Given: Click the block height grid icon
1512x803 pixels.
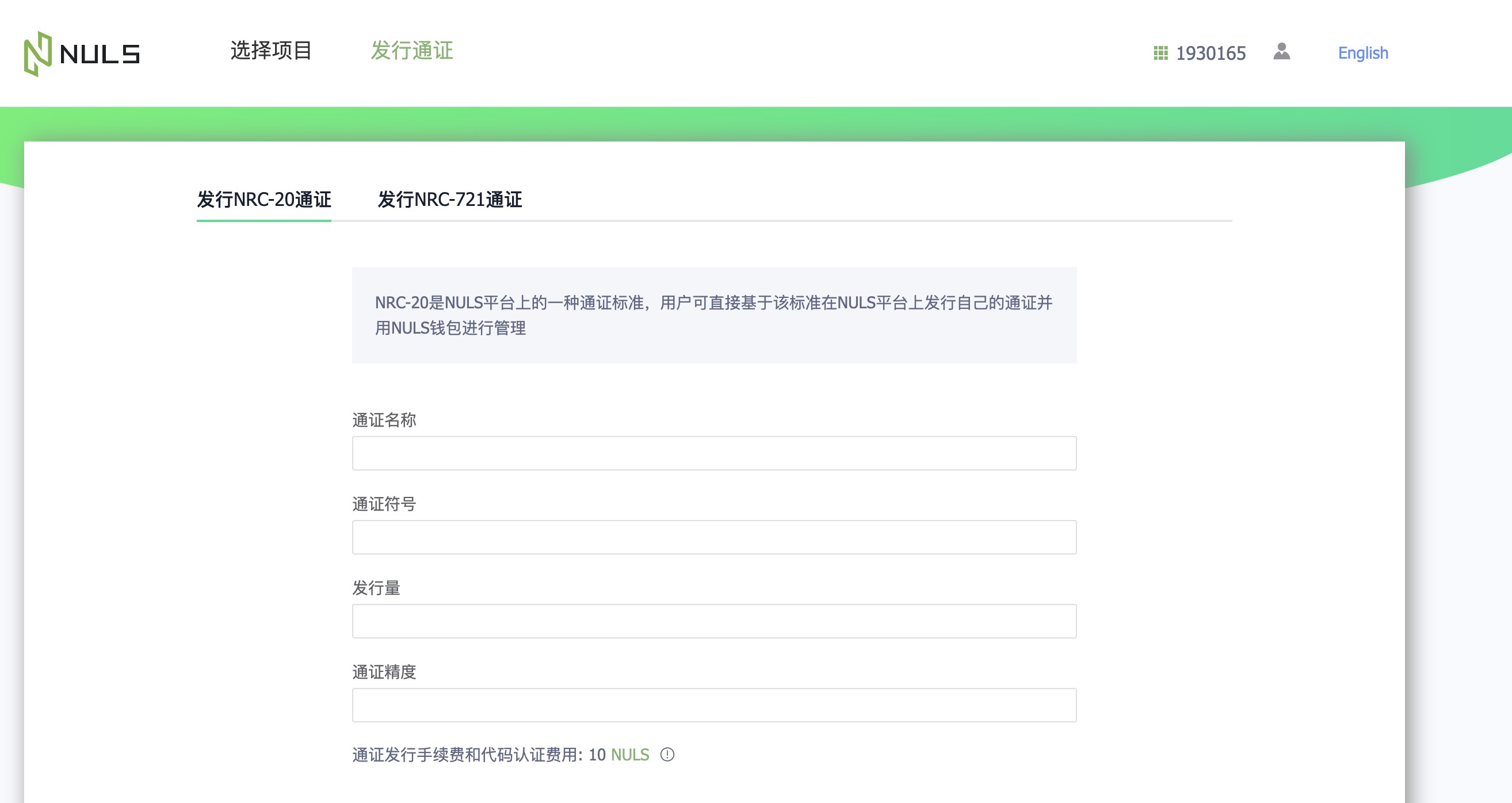Looking at the screenshot, I should pos(1160,53).
